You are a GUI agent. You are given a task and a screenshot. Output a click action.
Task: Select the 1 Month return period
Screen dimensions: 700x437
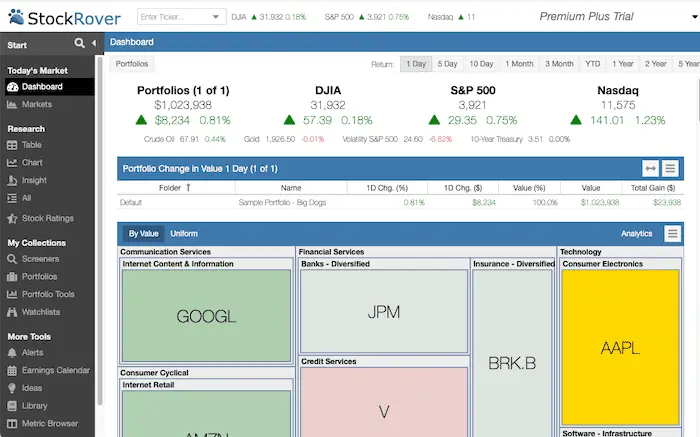(519, 64)
